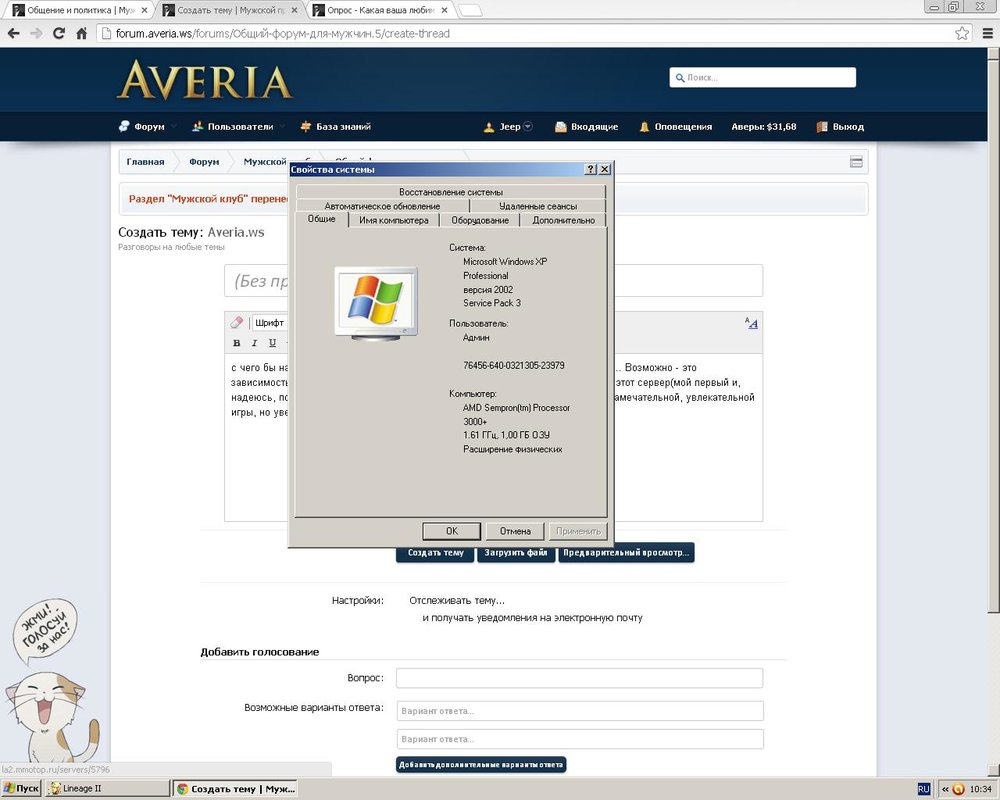Switch the editor mode with the A icon
1000x800 pixels.
tap(752, 323)
